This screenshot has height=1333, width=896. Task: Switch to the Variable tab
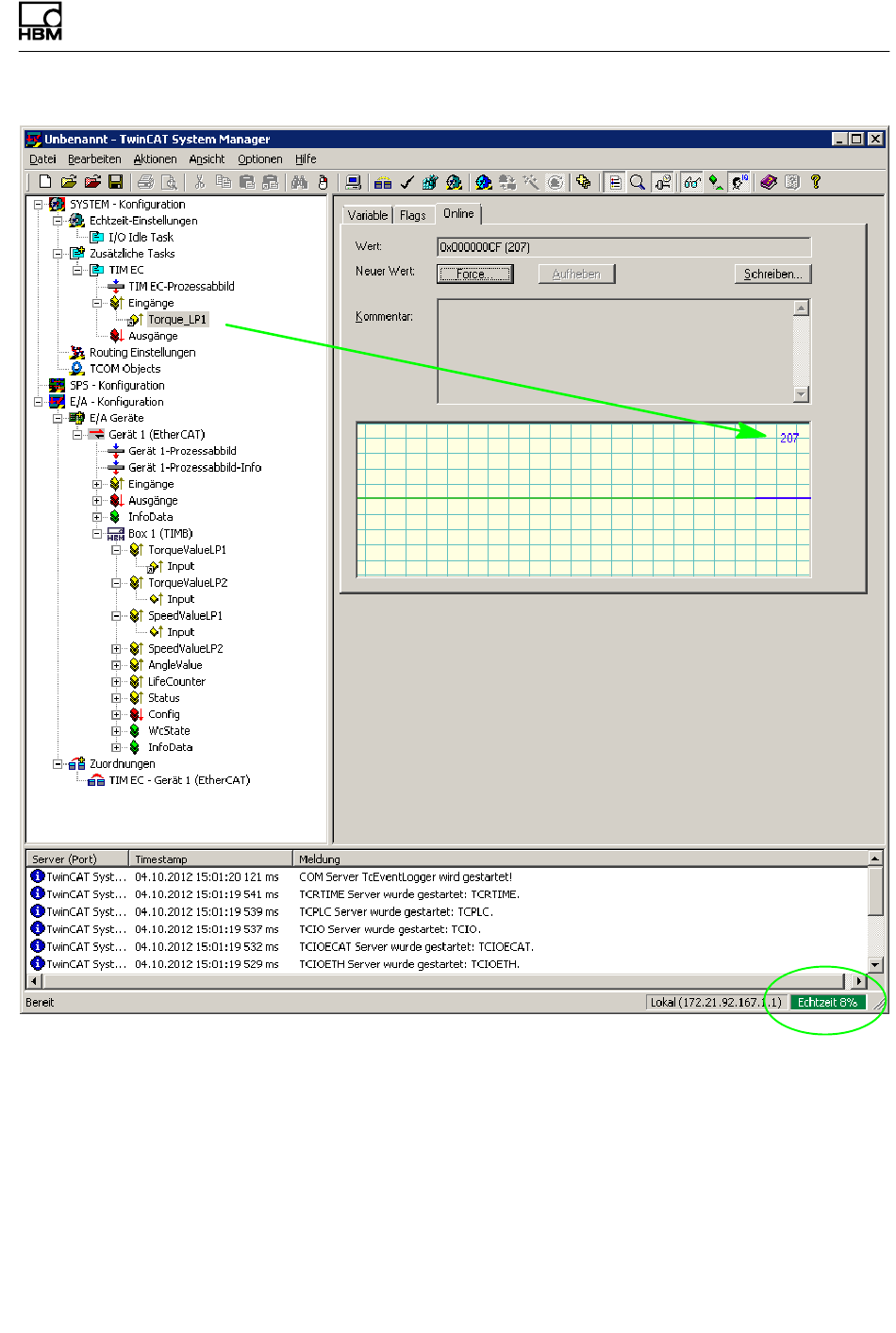point(368,215)
